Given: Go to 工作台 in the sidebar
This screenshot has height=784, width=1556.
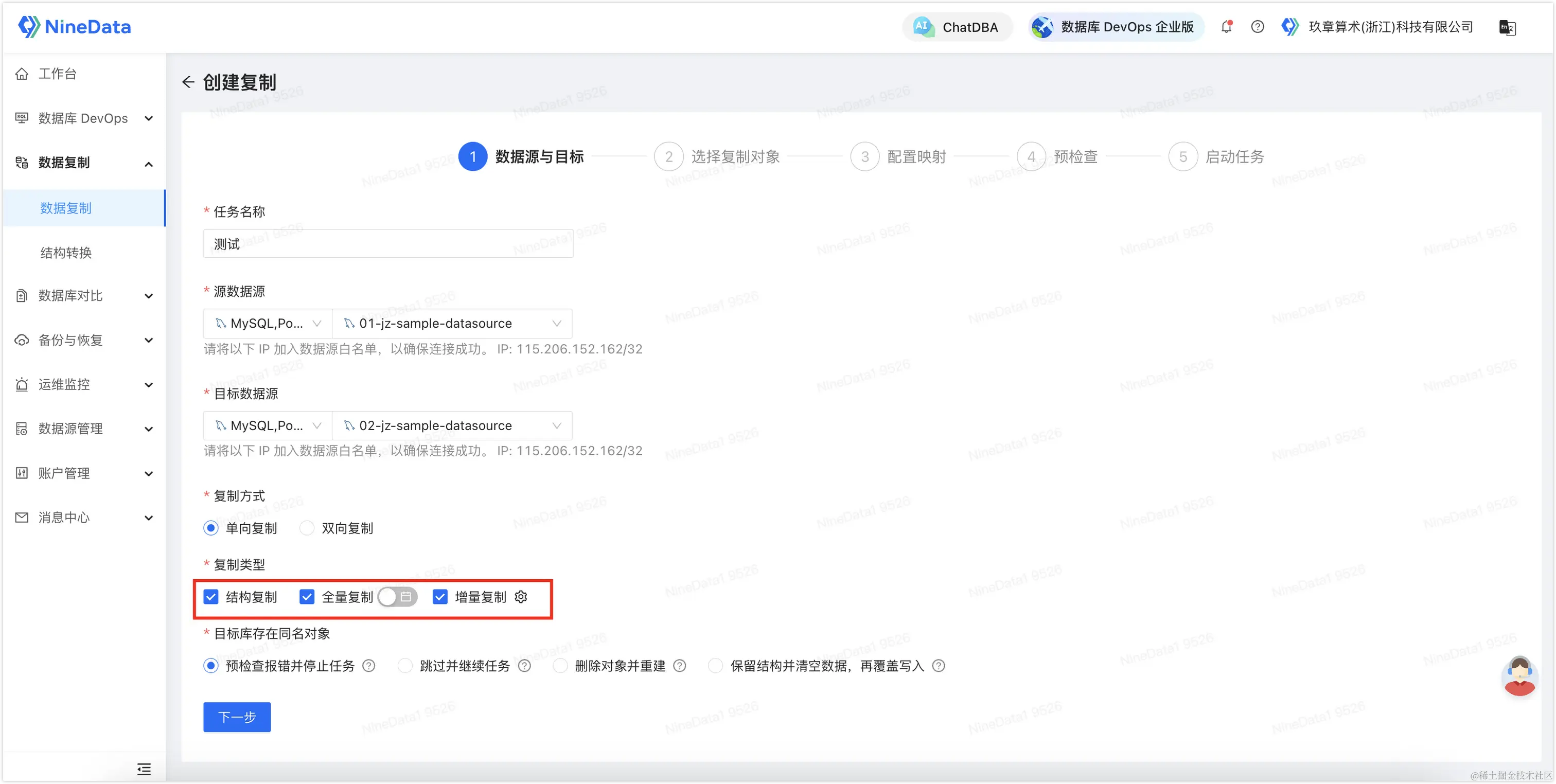Looking at the screenshot, I should 58,74.
